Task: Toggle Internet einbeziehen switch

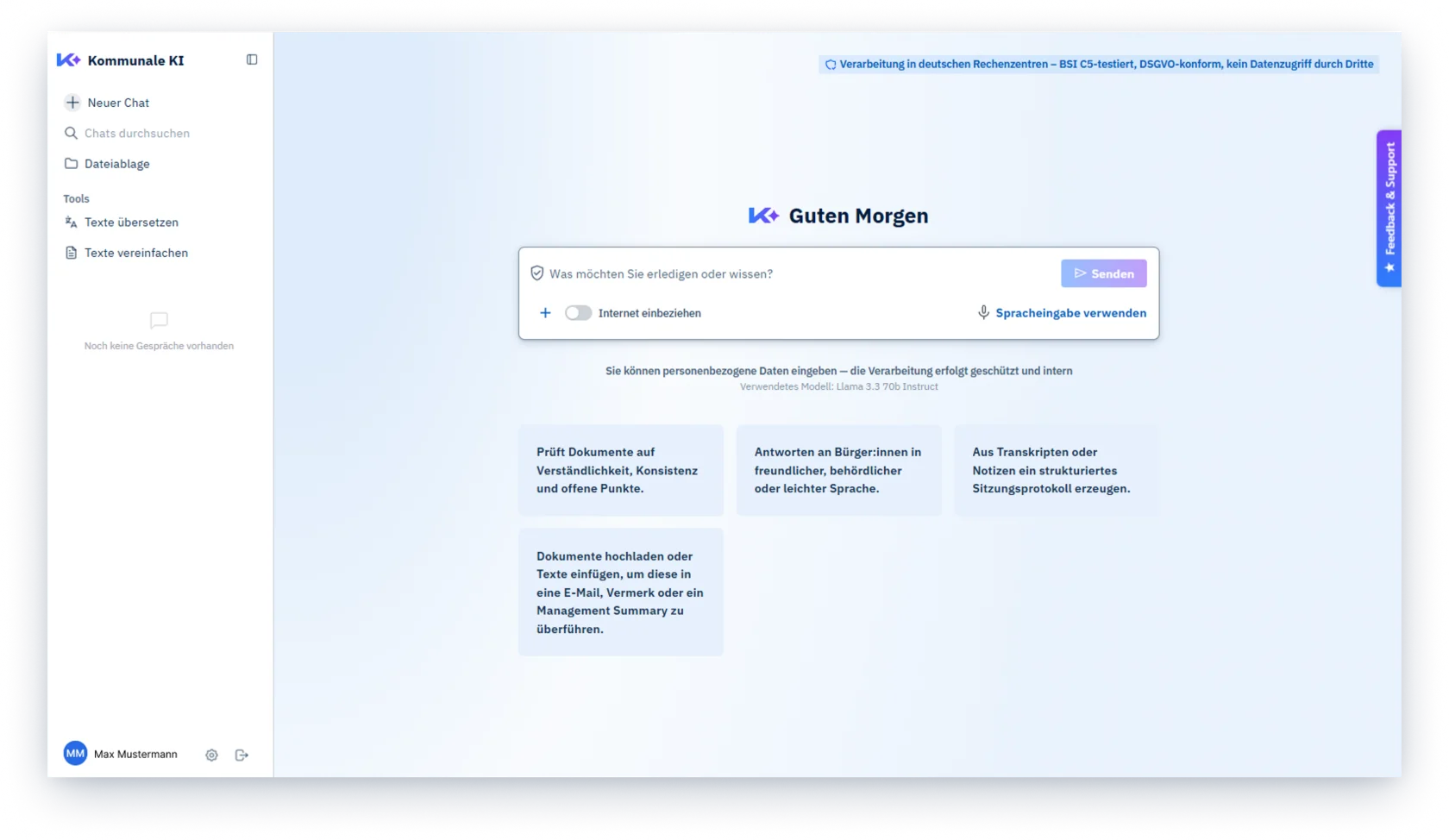Action: click(x=578, y=313)
